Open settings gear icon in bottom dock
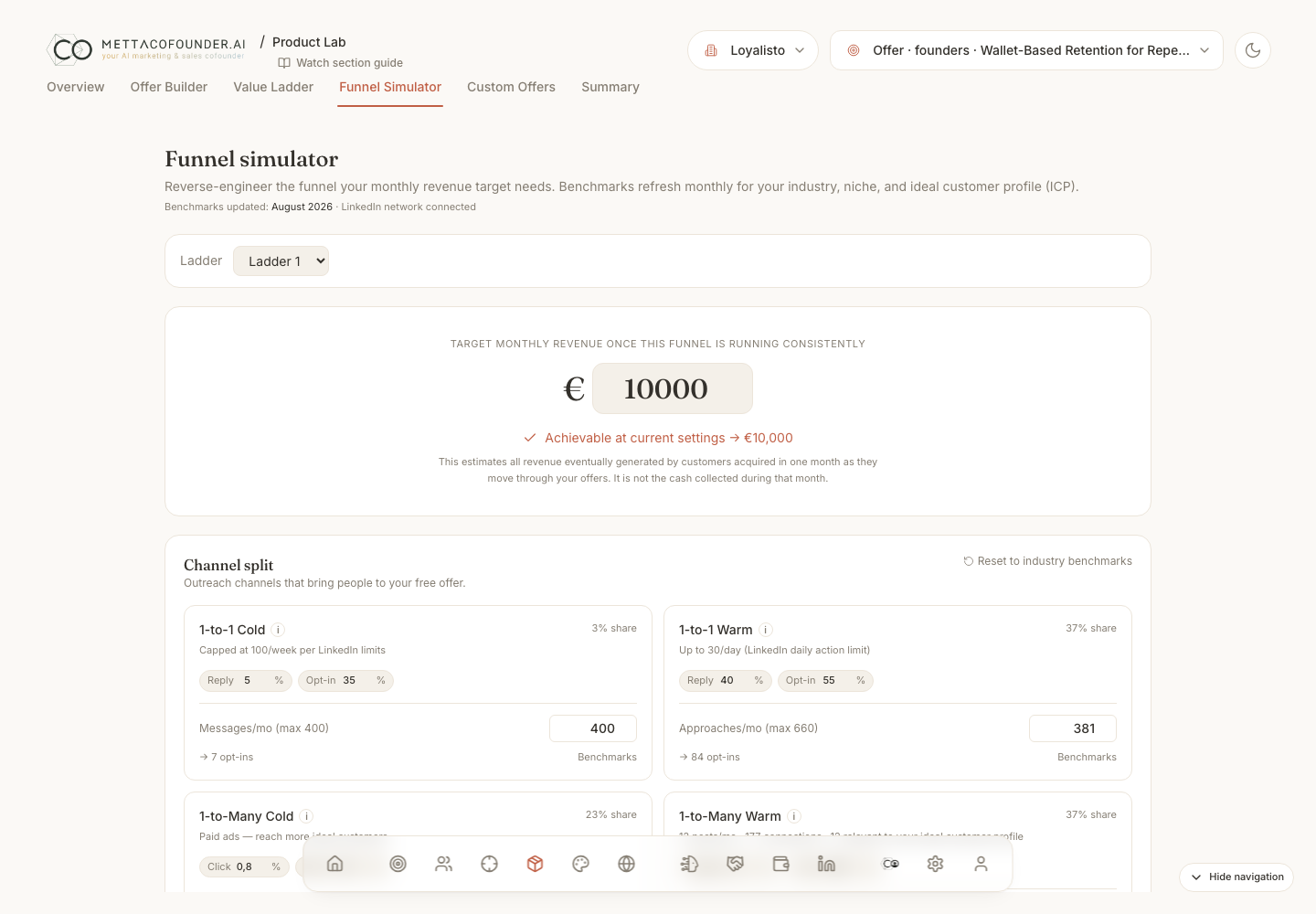The height and width of the screenshot is (914, 1316). pos(935,864)
